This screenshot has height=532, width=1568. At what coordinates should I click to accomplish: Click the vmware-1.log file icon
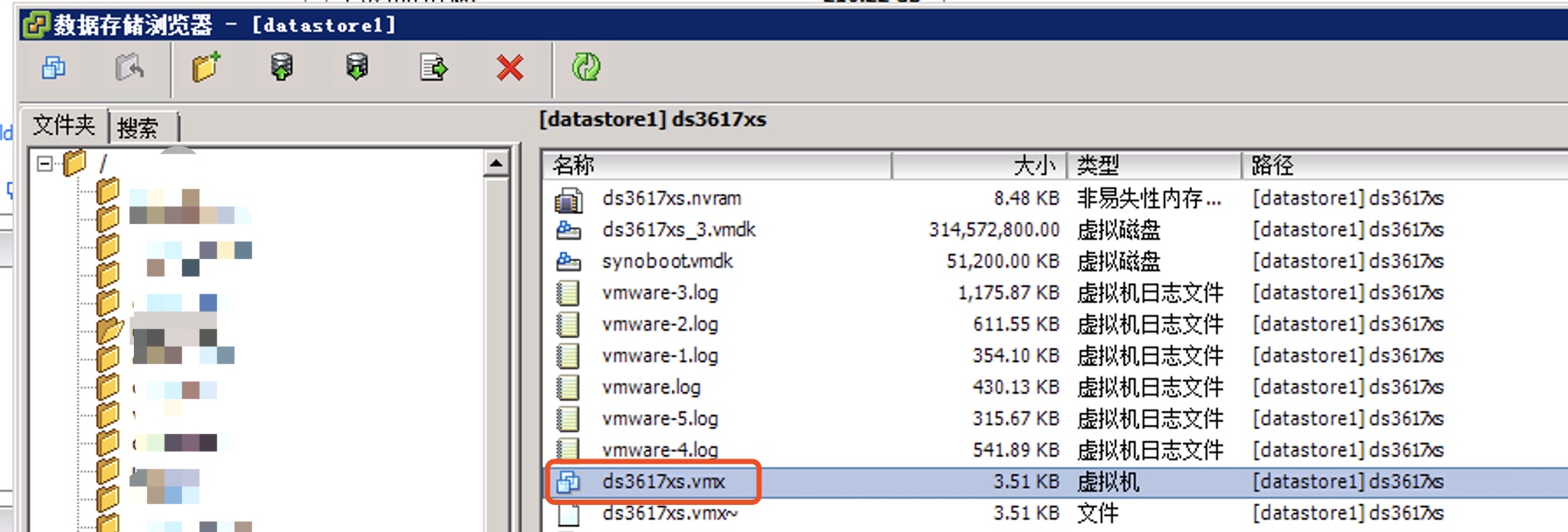569,356
